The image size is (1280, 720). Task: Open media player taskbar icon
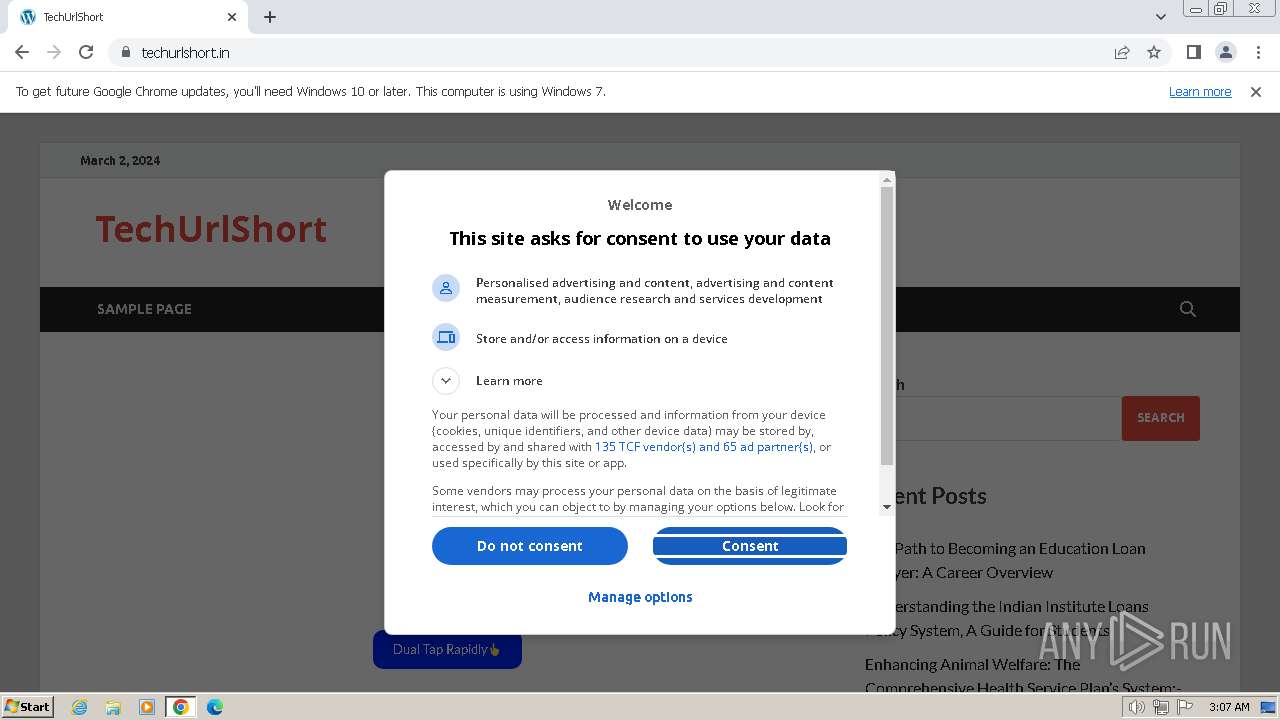147,707
